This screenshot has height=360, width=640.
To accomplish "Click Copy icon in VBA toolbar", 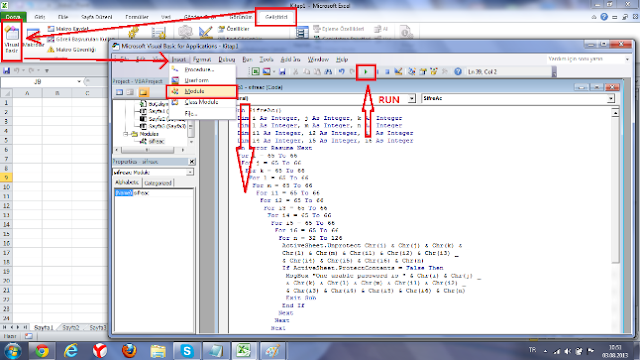I will tap(306, 72).
